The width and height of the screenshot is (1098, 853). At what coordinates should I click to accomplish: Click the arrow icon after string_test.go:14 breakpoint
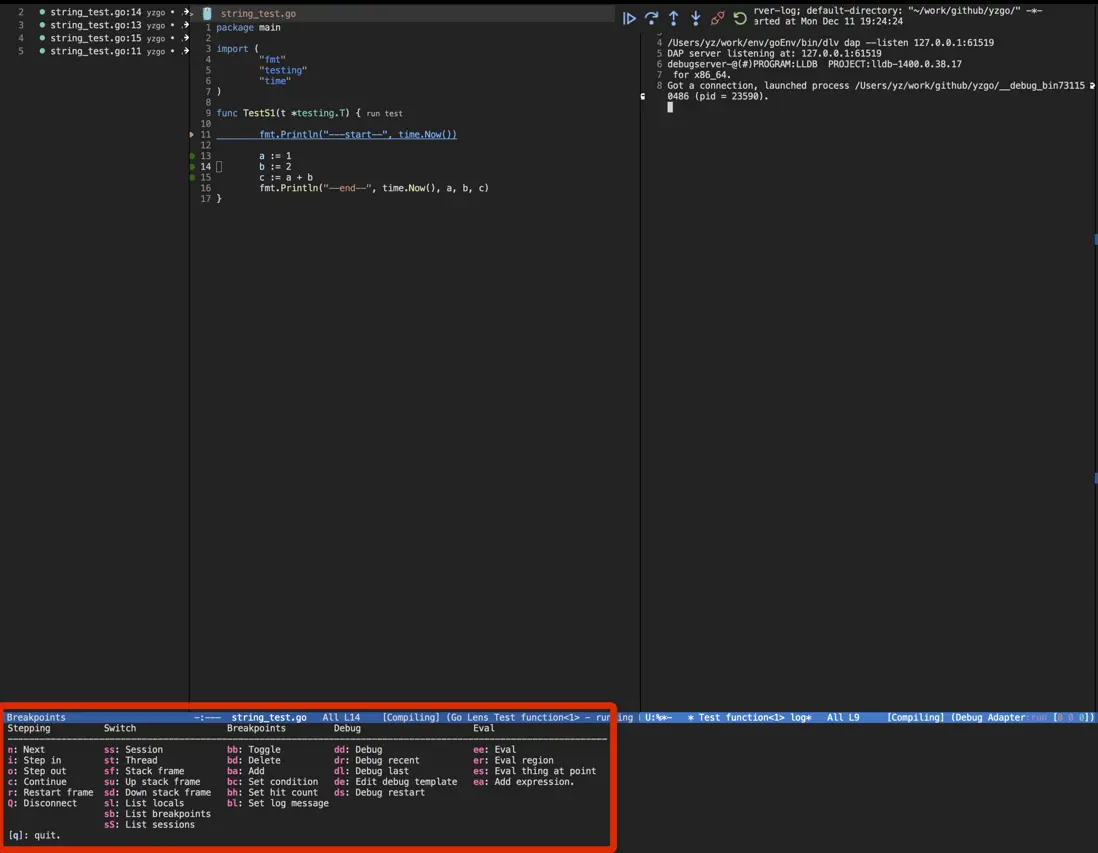pos(186,12)
